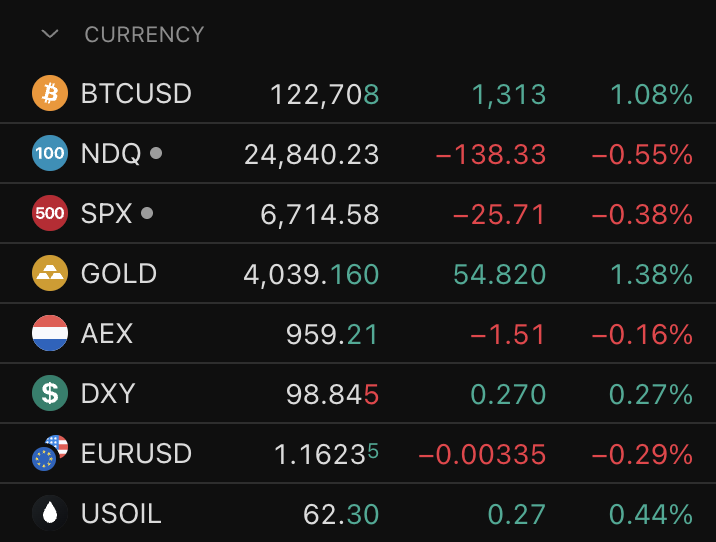Select the BTCUSD symbol name
The height and width of the screenshot is (542, 716).
136,94
